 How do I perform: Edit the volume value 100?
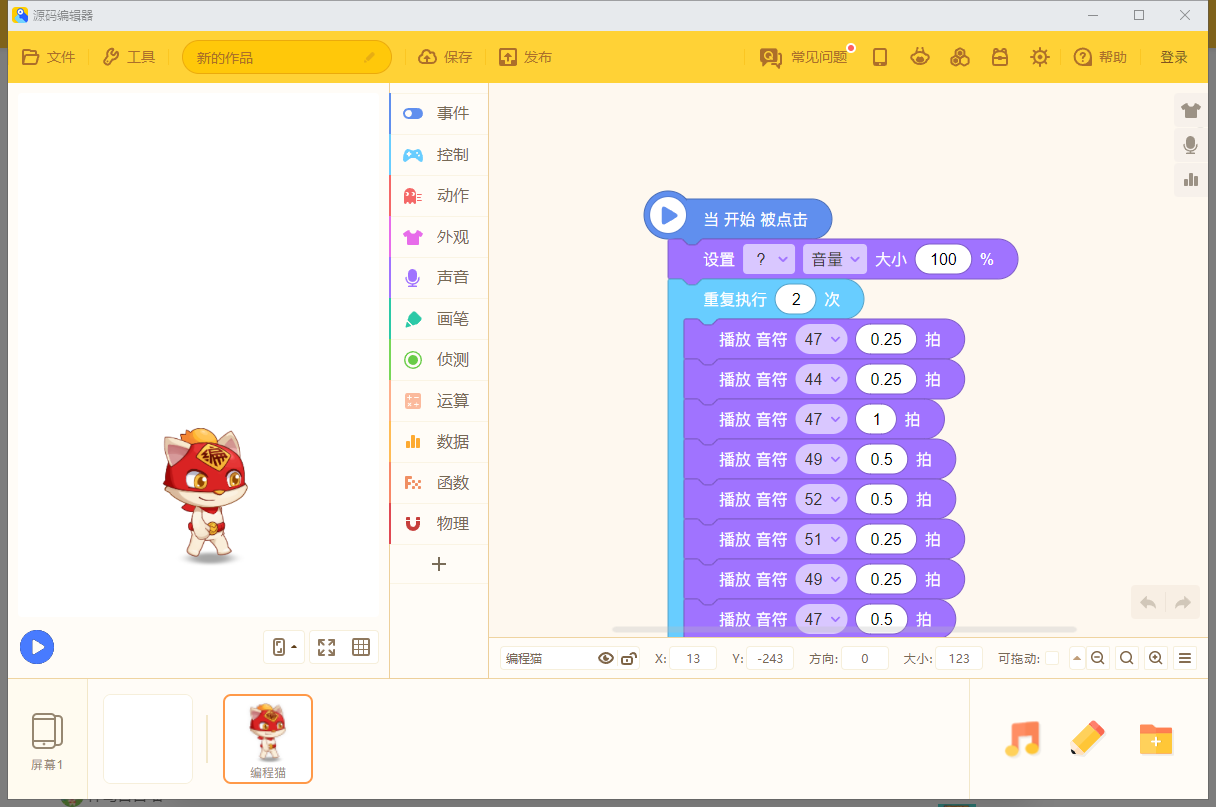(x=943, y=259)
